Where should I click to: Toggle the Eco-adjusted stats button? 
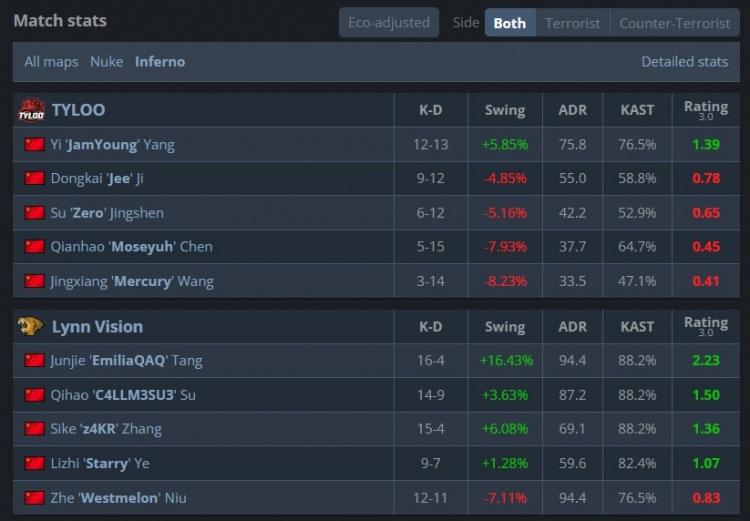[x=389, y=22]
